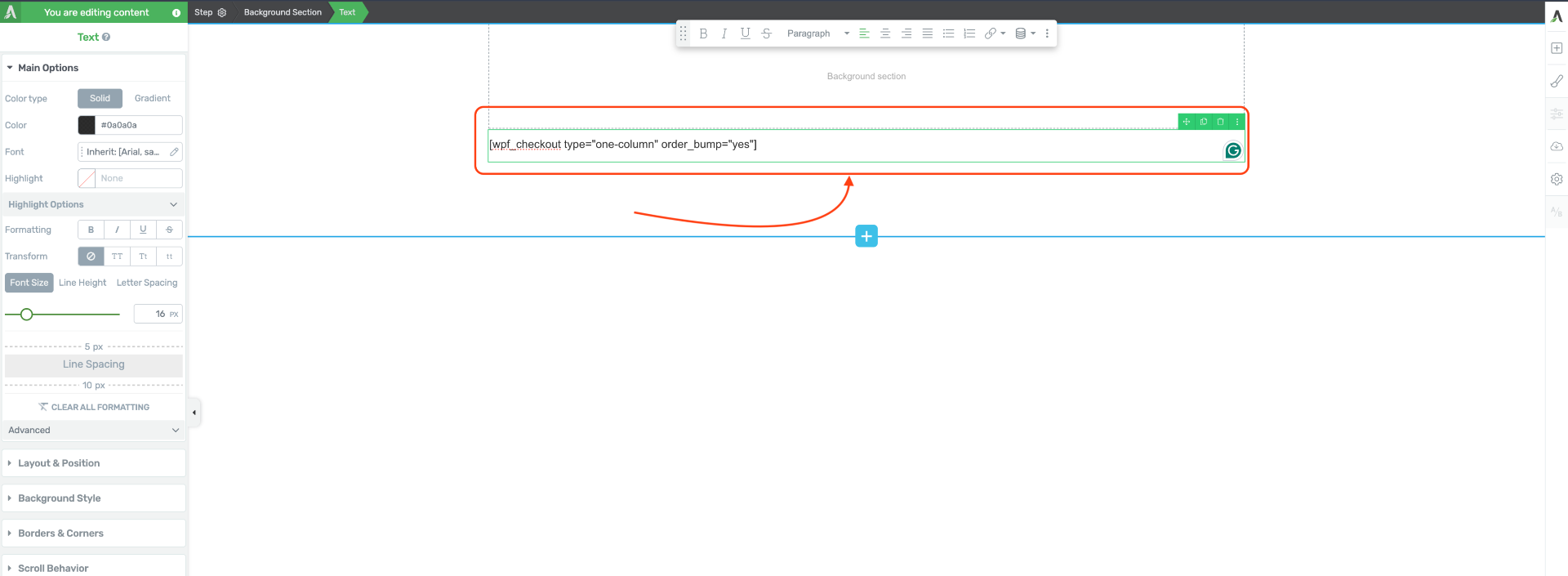Toggle Strikethrough in sidebar Formatting row
Image resolution: width=1568 pixels, height=576 pixels.
(x=169, y=230)
